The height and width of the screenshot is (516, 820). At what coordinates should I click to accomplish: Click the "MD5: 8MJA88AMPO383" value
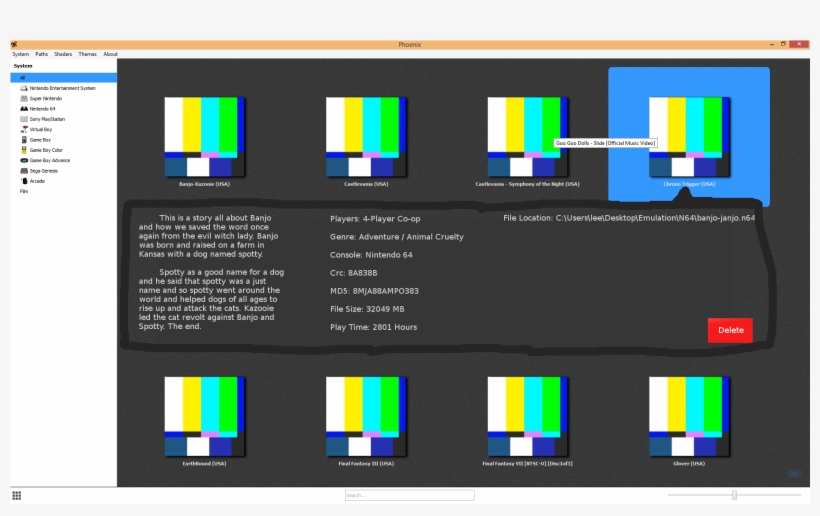pos(374,291)
